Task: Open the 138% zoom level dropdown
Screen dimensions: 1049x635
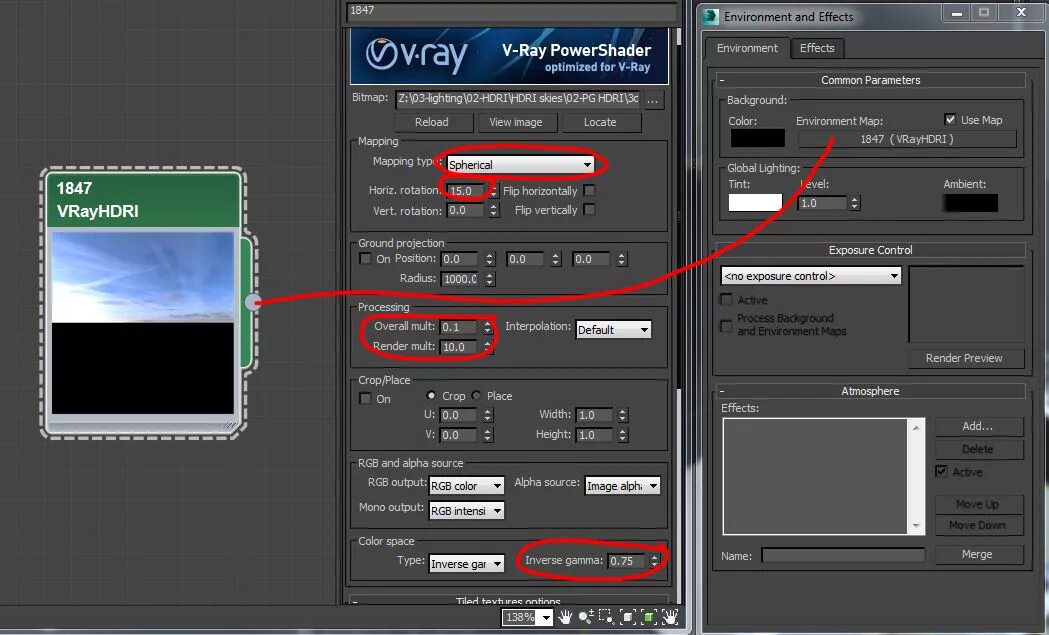Action: coord(547,617)
